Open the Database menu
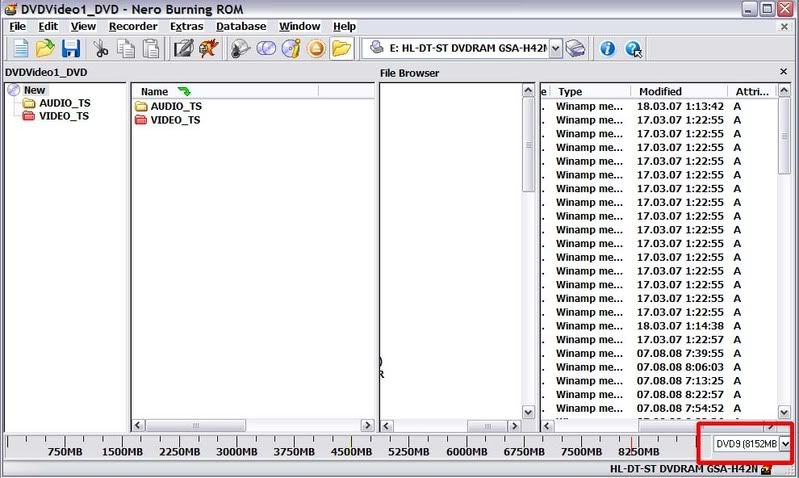 point(241,26)
